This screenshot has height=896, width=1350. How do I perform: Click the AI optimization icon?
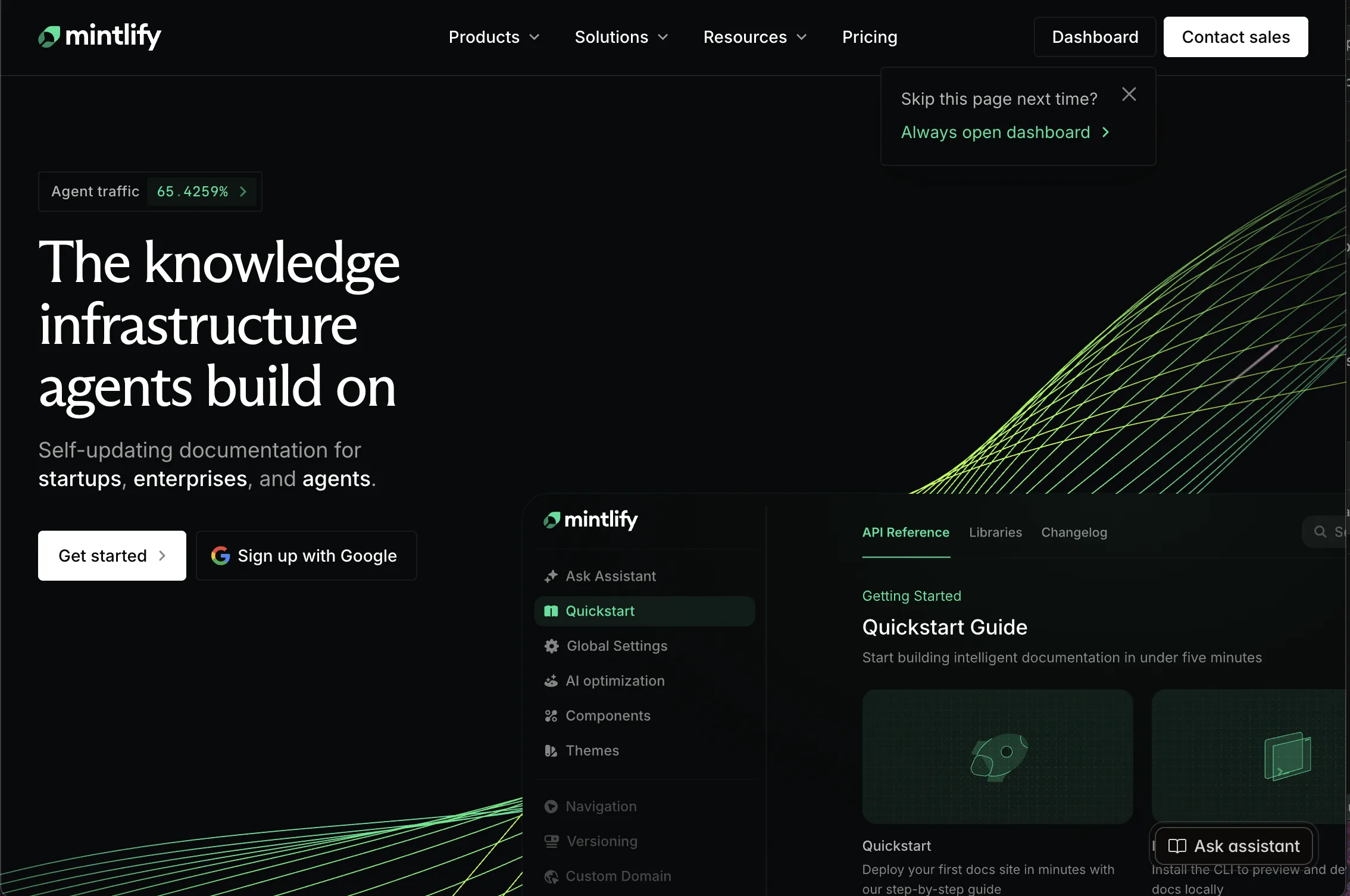[551, 681]
